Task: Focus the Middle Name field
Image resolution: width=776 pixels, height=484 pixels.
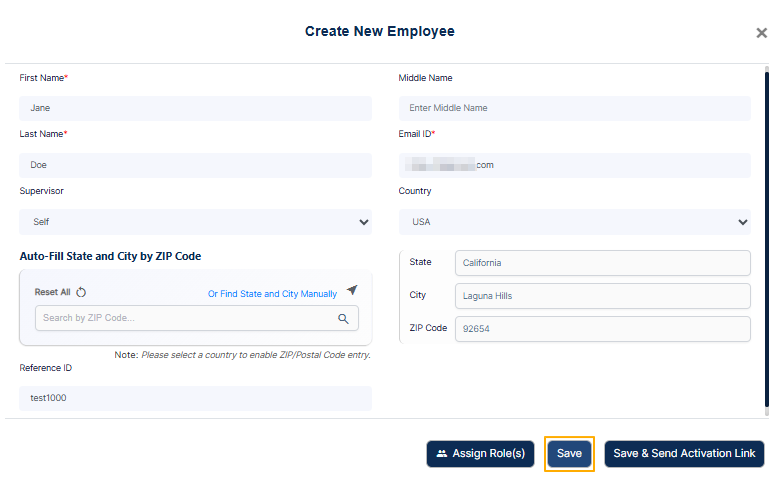Action: pos(575,108)
